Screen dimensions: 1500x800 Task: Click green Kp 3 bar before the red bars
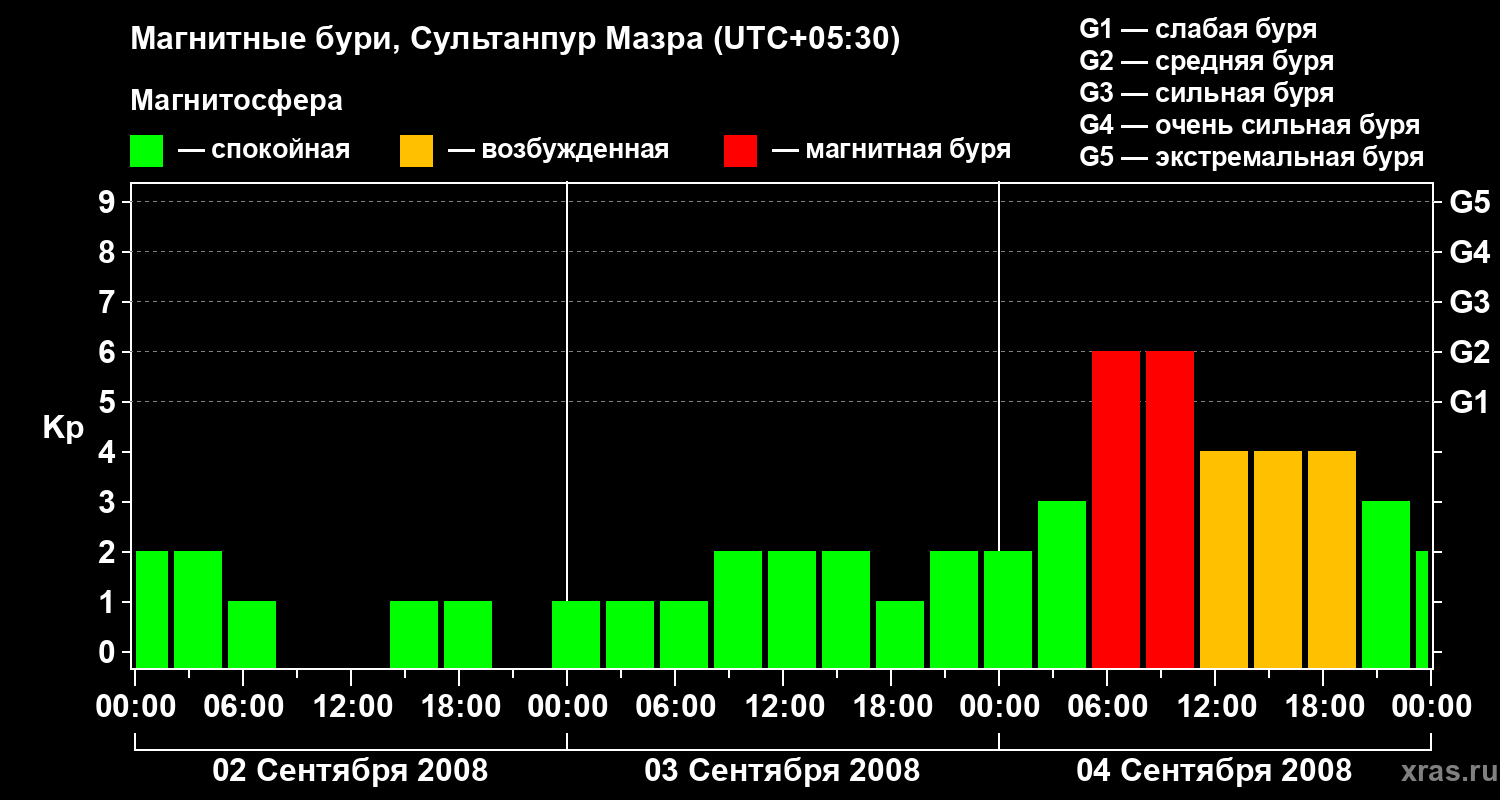[1062, 585]
